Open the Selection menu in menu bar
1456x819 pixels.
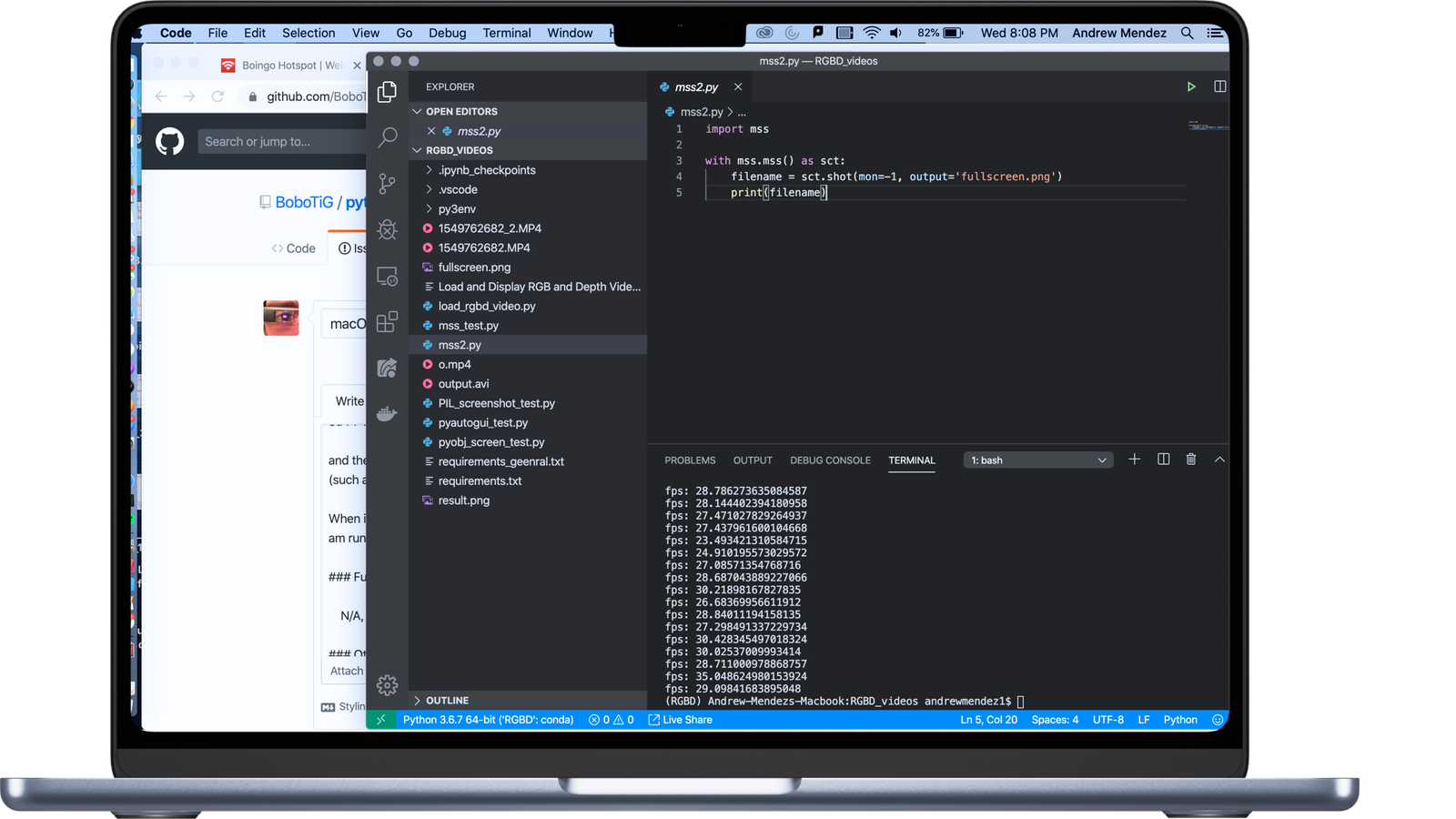pyautogui.click(x=308, y=33)
